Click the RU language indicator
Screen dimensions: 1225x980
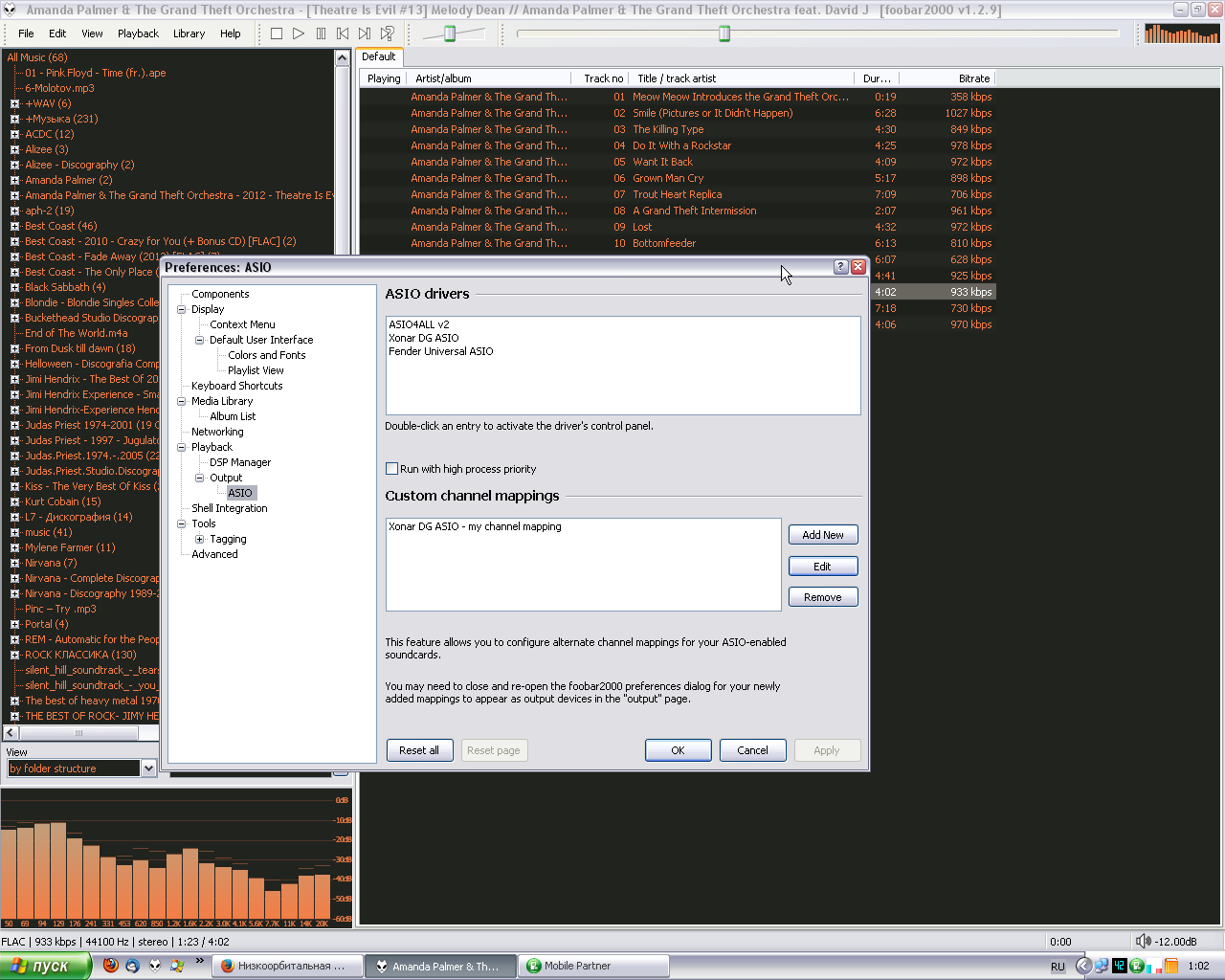click(x=1058, y=967)
